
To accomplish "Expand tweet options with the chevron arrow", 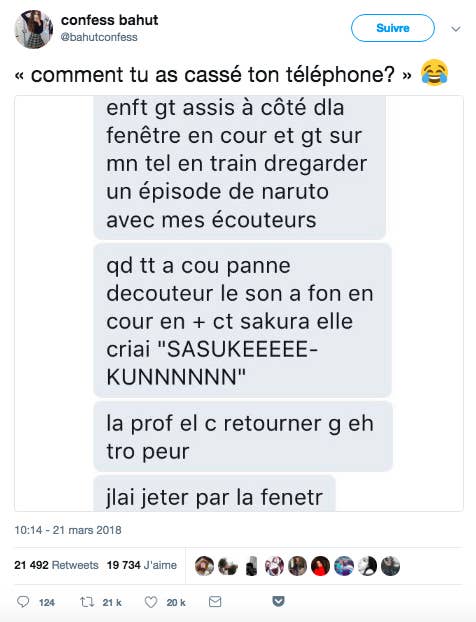I will pos(456,29).
